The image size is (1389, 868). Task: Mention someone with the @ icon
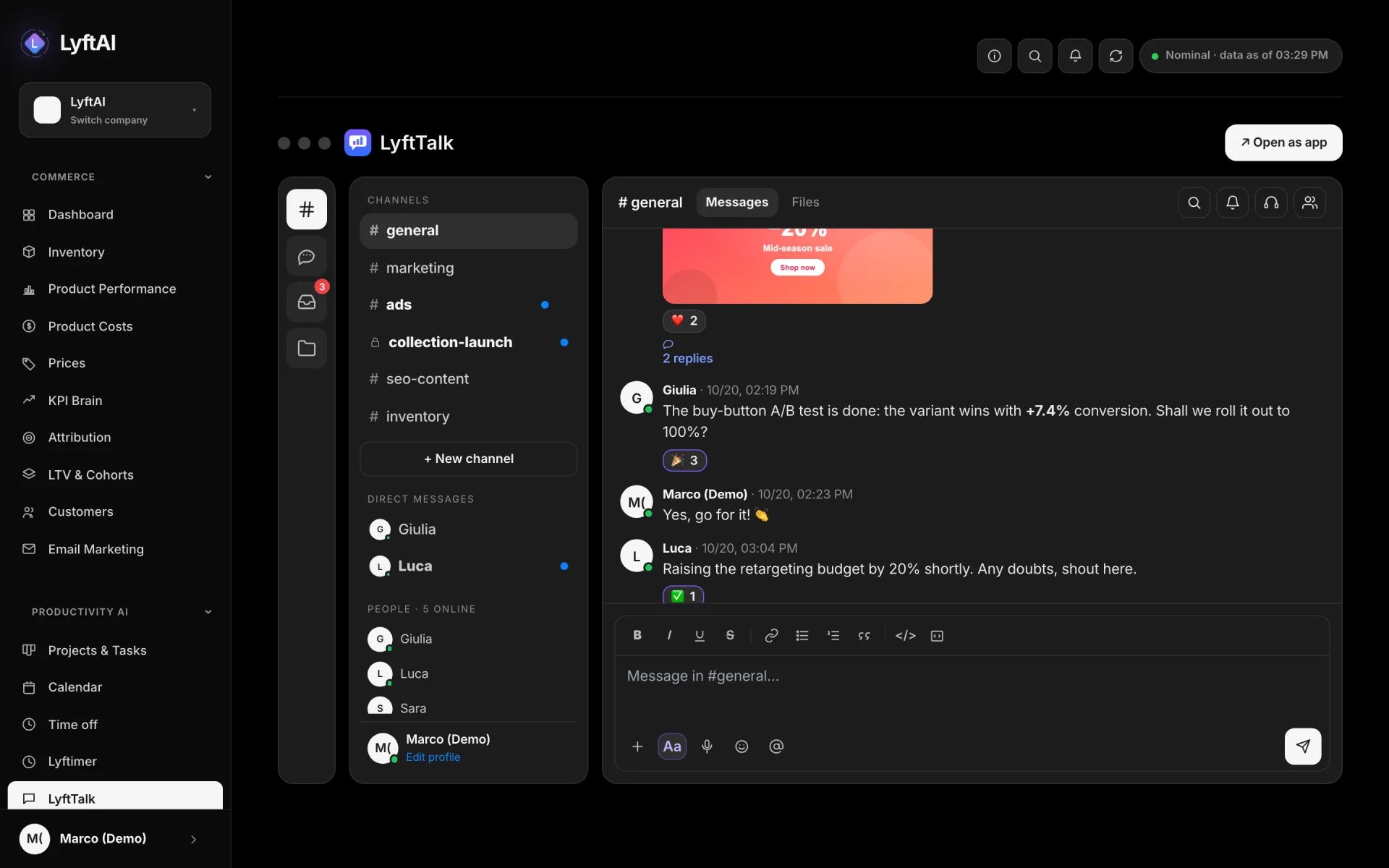point(776,746)
